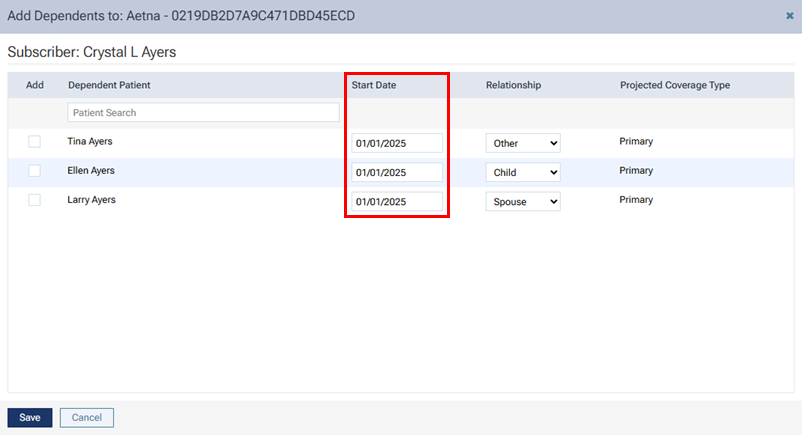Click the Projected Coverage Type header
Viewport: 802px width, 435px height.
675,85
